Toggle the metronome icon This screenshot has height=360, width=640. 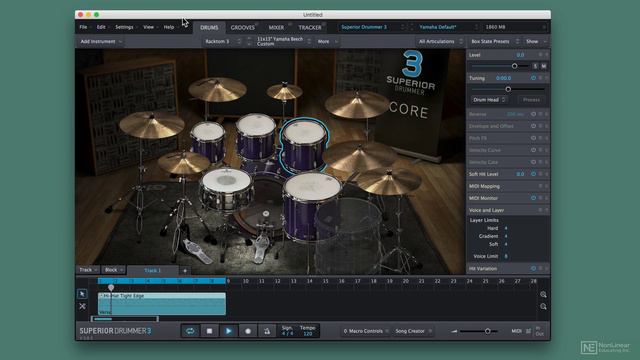point(267,331)
